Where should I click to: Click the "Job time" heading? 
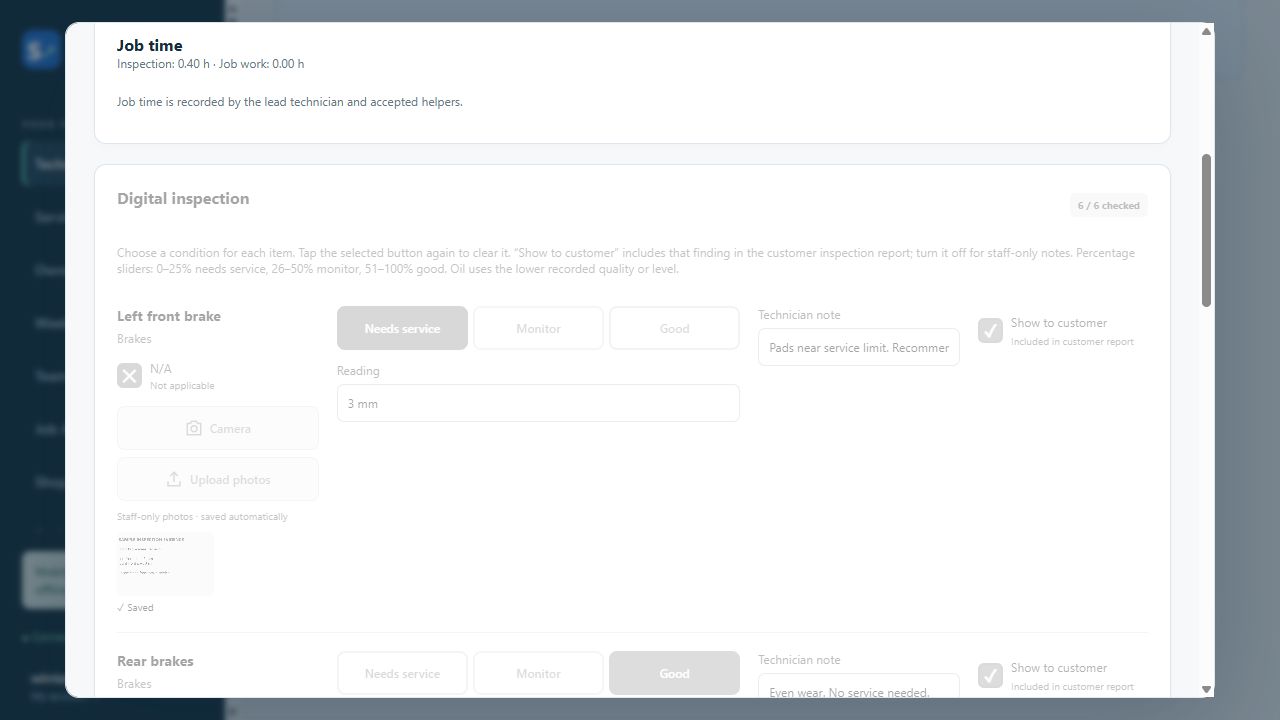(x=150, y=45)
